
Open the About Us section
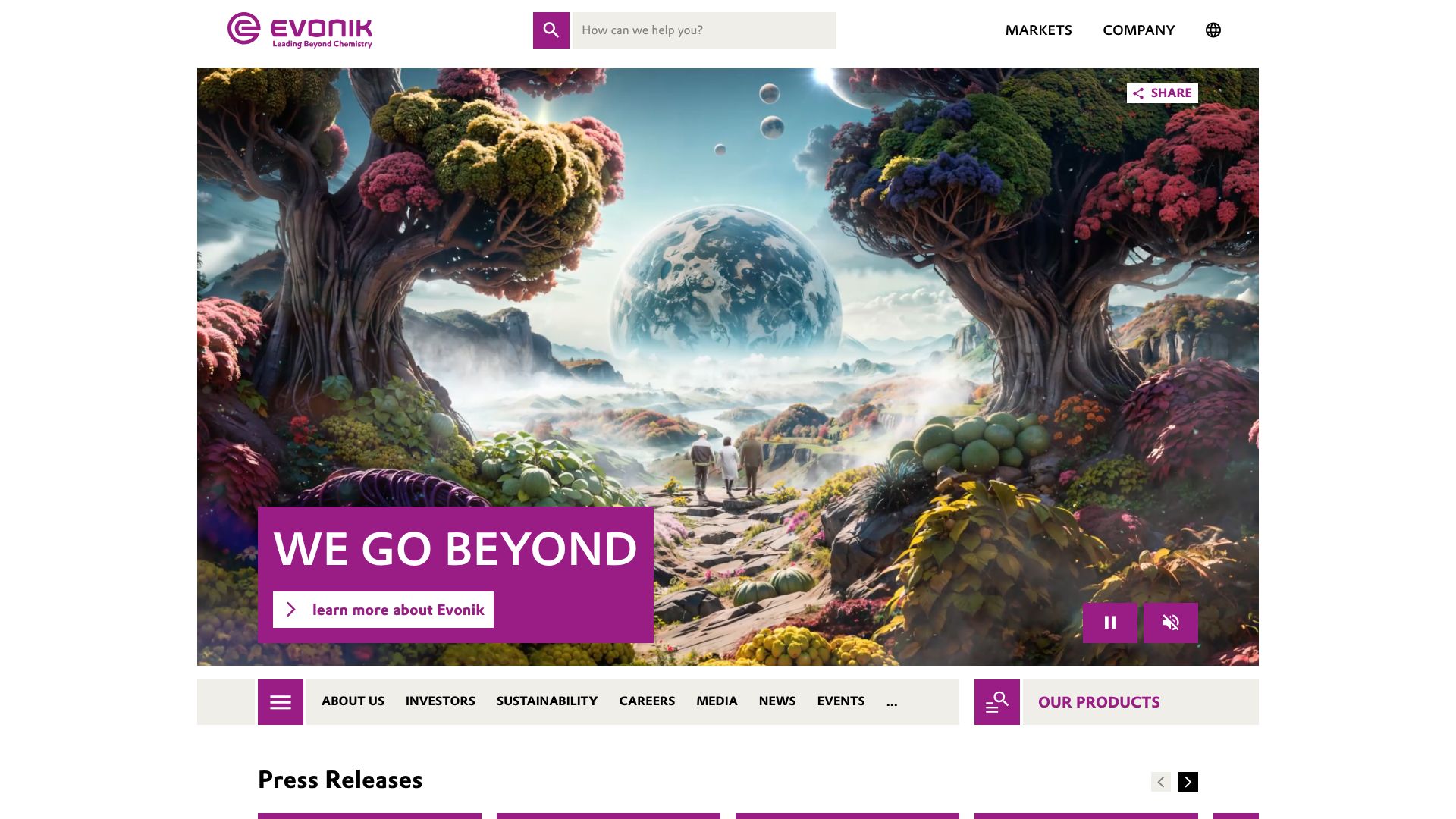(353, 701)
